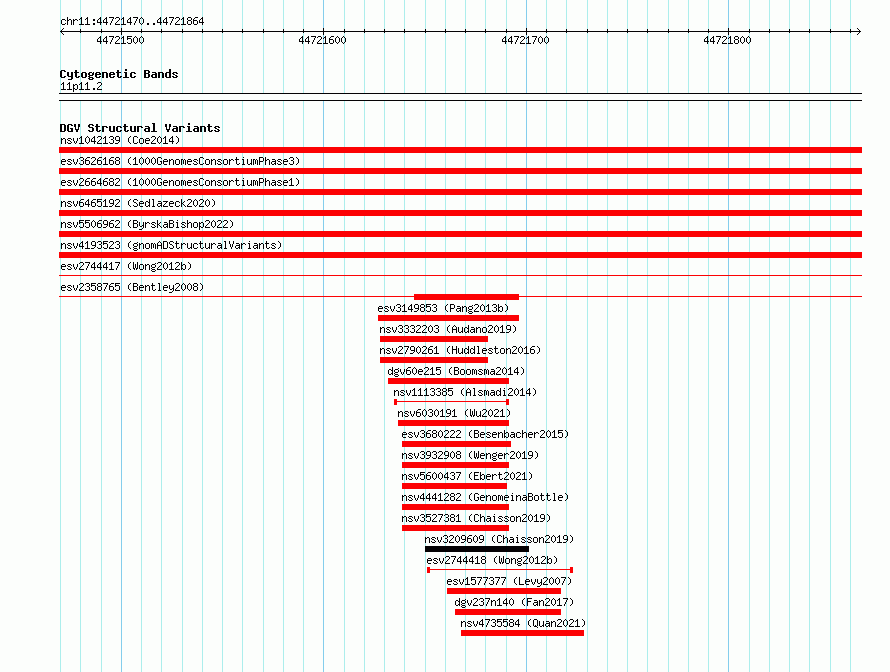The height and width of the screenshot is (672, 890).
Task: Click the nsv5506962 (ByrskaBishop2022) label
Action: (147, 224)
